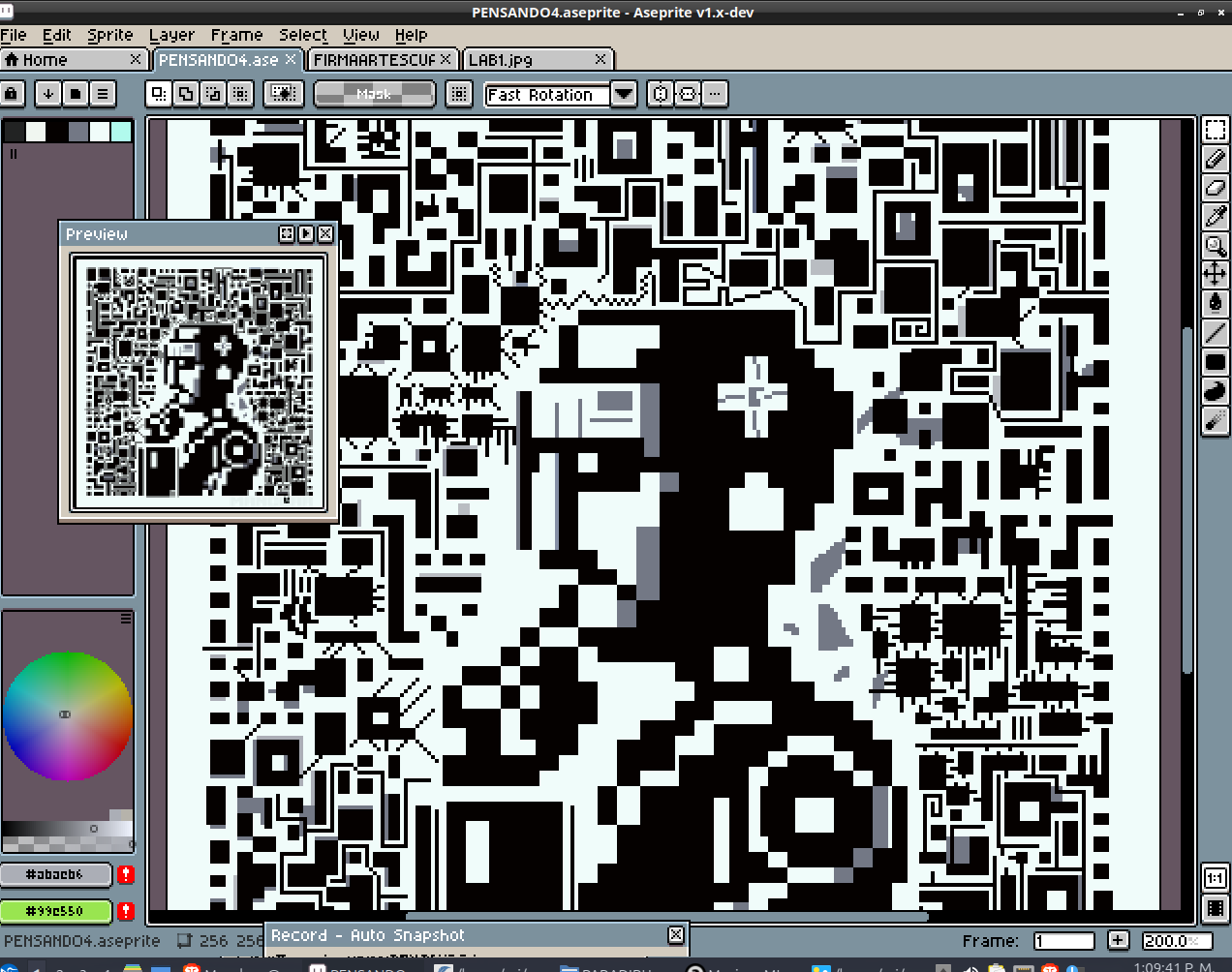Image resolution: width=1232 pixels, height=972 pixels.
Task: Choose the replace selection mode
Action: (159, 94)
